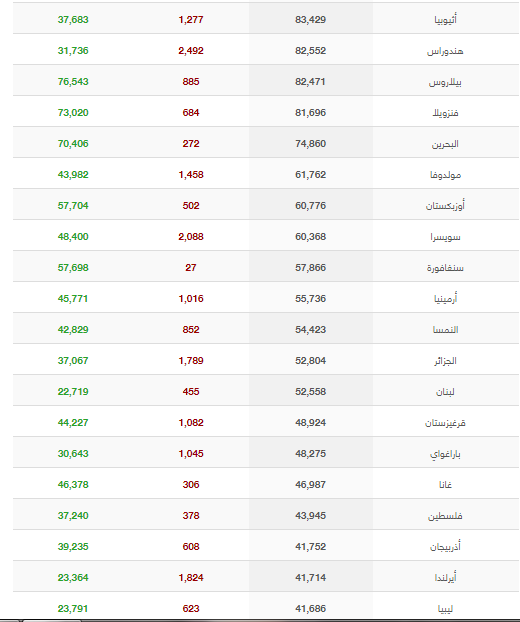Select the النمسا total cases 54,423
520x622 pixels.
click(310, 330)
